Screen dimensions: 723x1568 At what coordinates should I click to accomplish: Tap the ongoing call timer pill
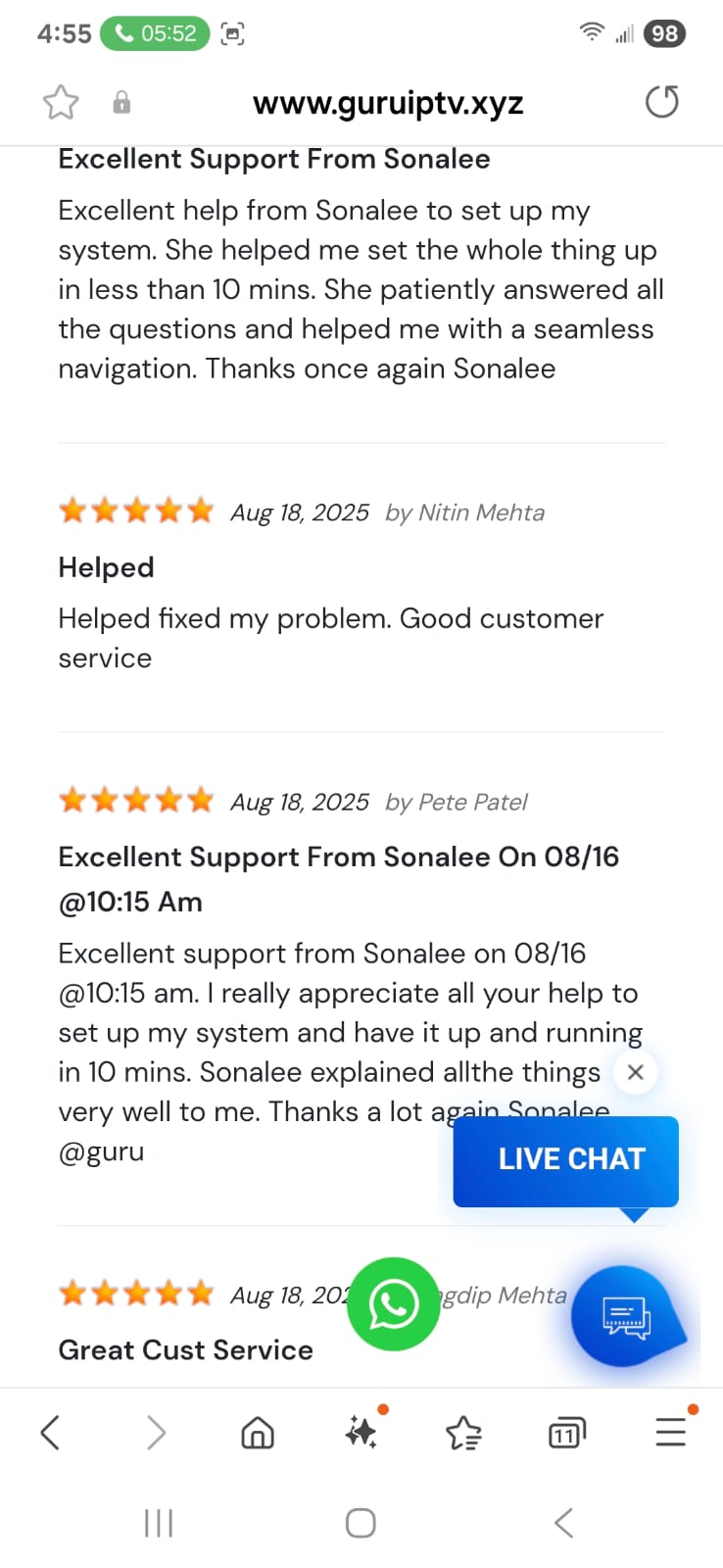tap(155, 33)
